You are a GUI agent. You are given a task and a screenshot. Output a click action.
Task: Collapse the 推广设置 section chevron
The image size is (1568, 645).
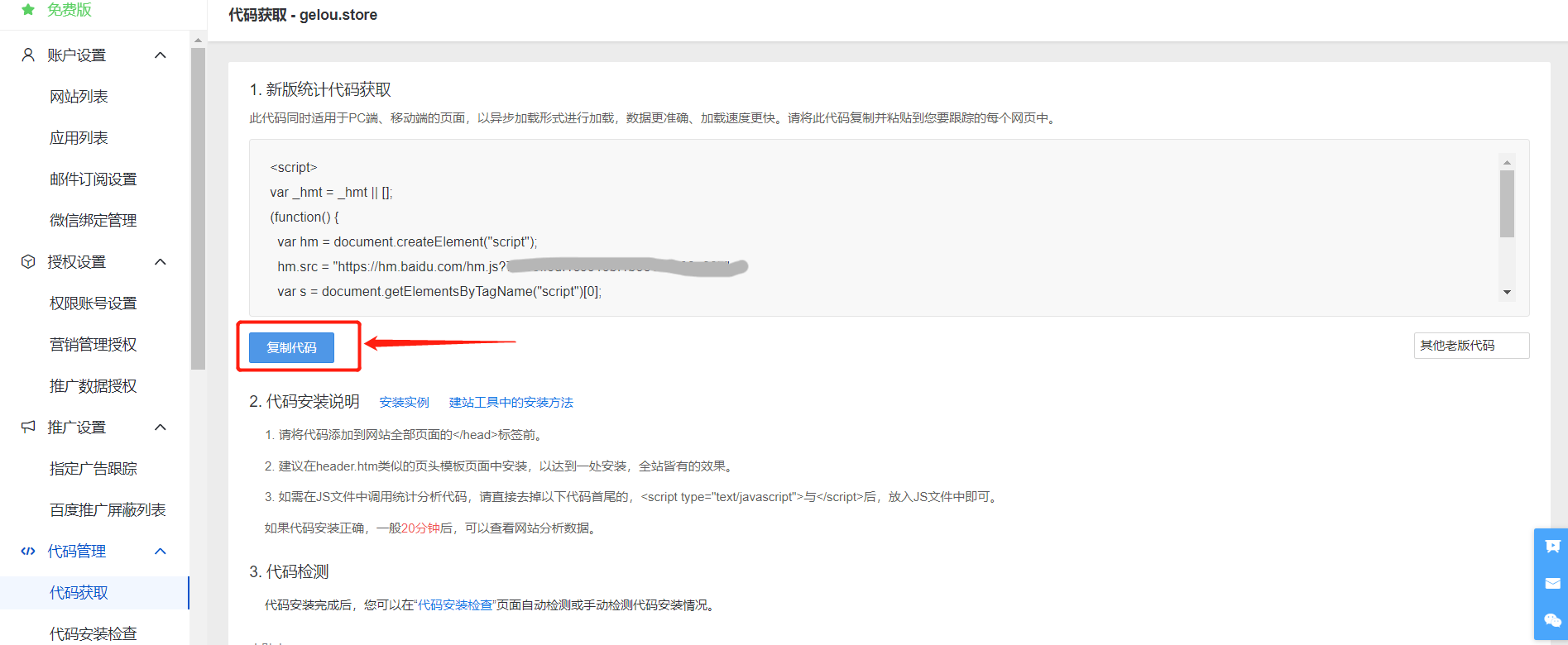[x=161, y=427]
